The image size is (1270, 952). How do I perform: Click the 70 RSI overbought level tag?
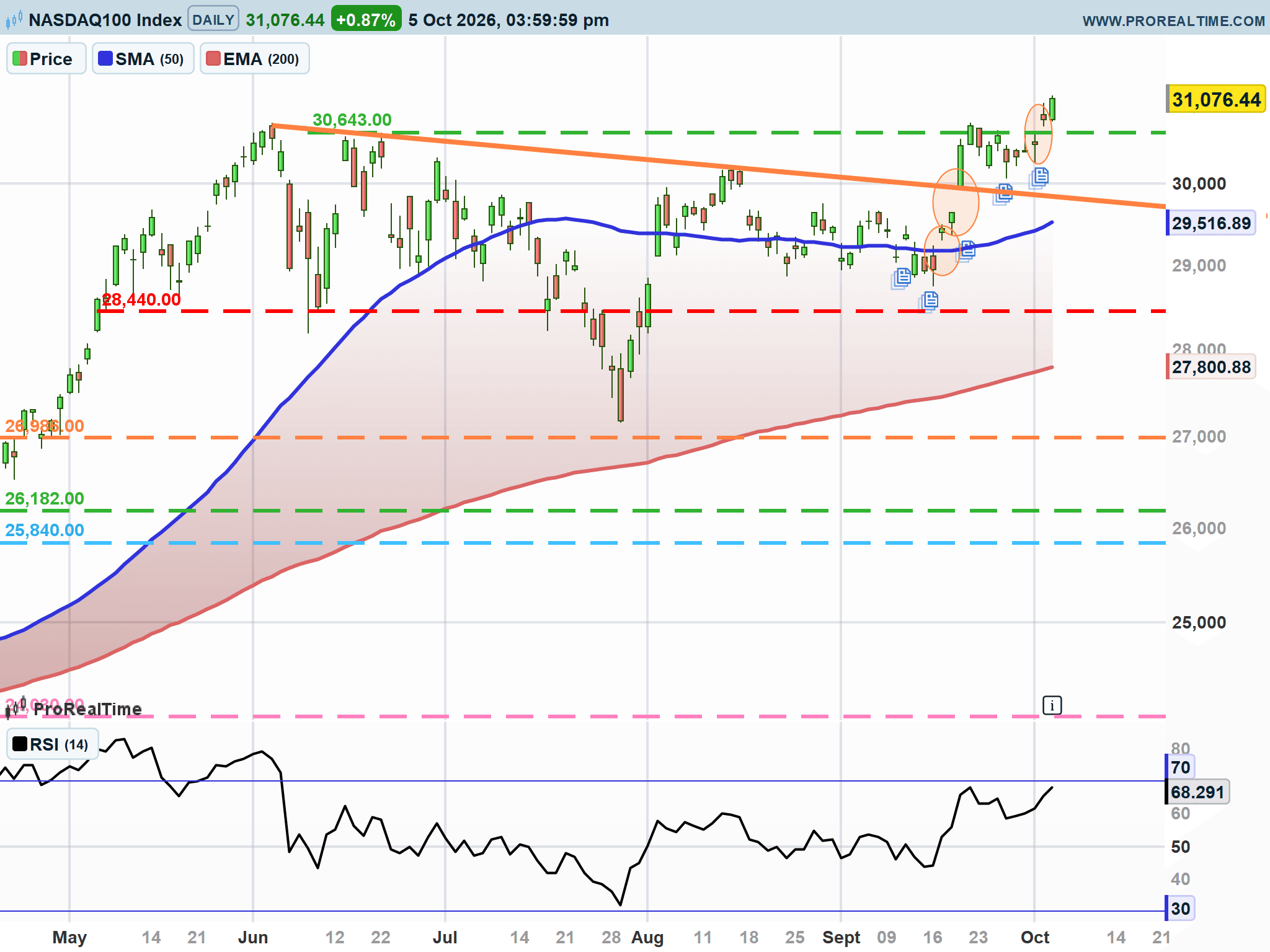click(1179, 767)
